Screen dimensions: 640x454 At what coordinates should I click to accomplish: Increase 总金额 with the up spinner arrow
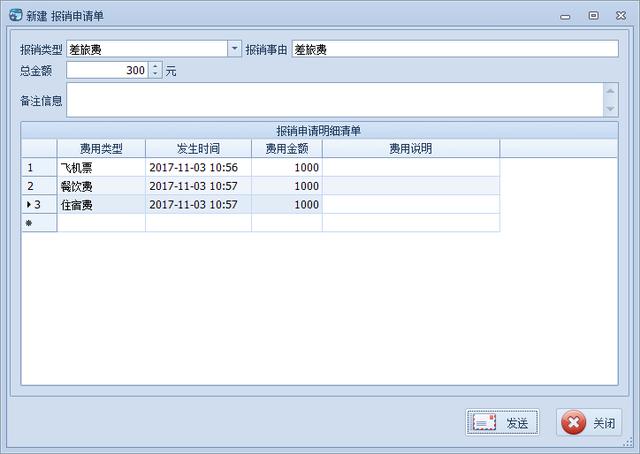pos(155,66)
